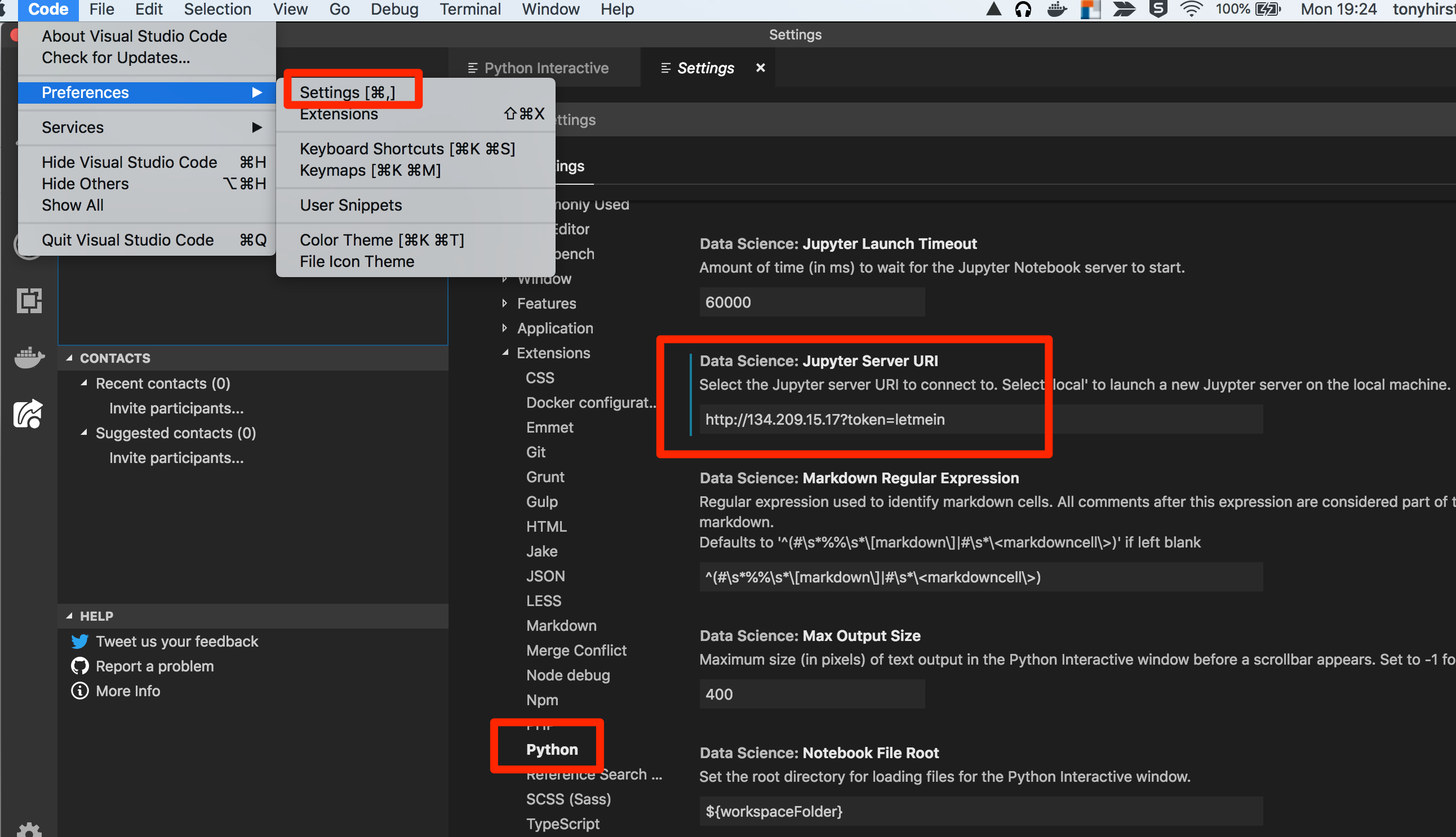1456x837 pixels.
Task: Open User Snippets menu entry
Action: click(415, 204)
